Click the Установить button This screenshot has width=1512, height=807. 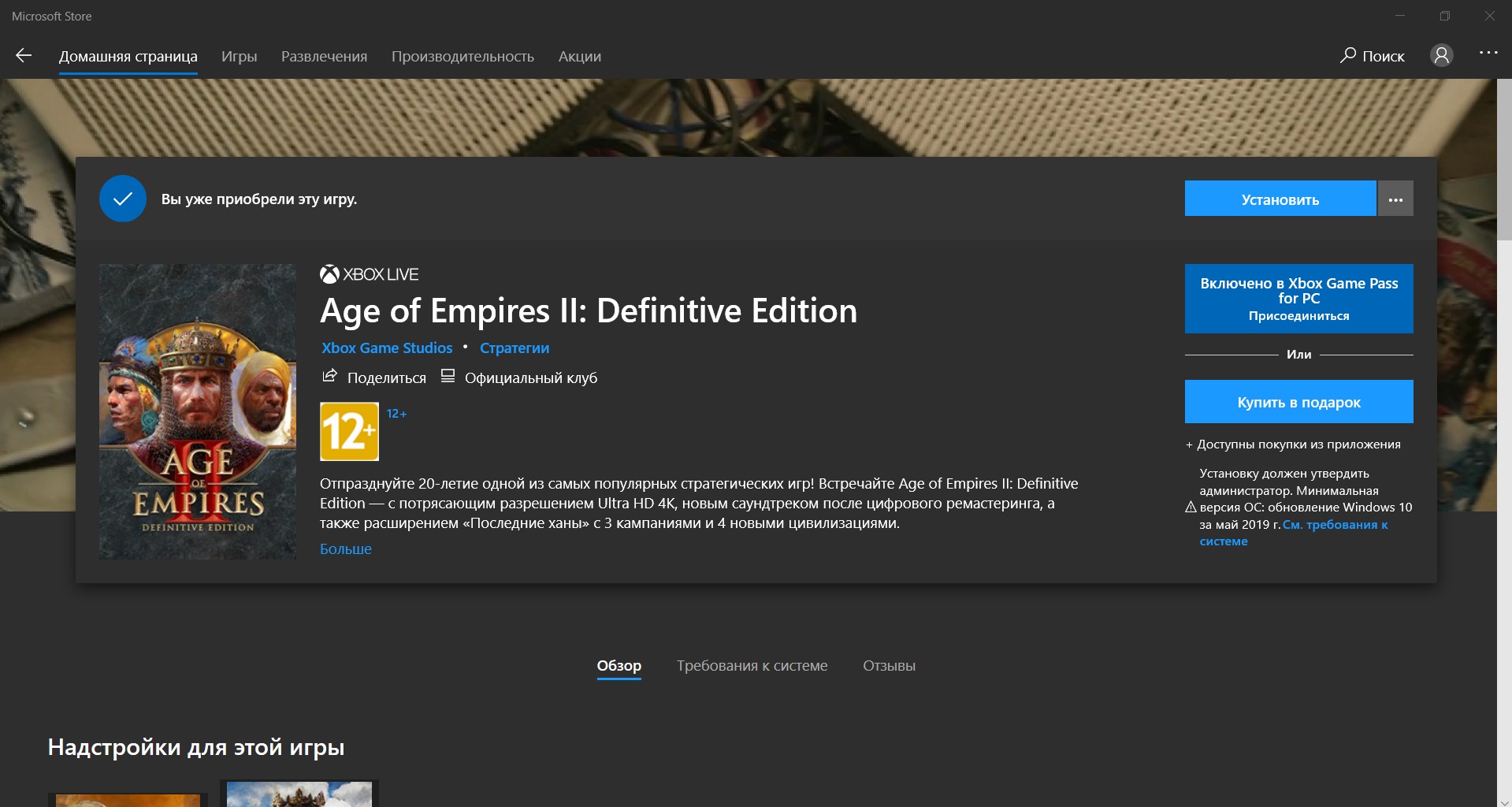[x=1280, y=199]
